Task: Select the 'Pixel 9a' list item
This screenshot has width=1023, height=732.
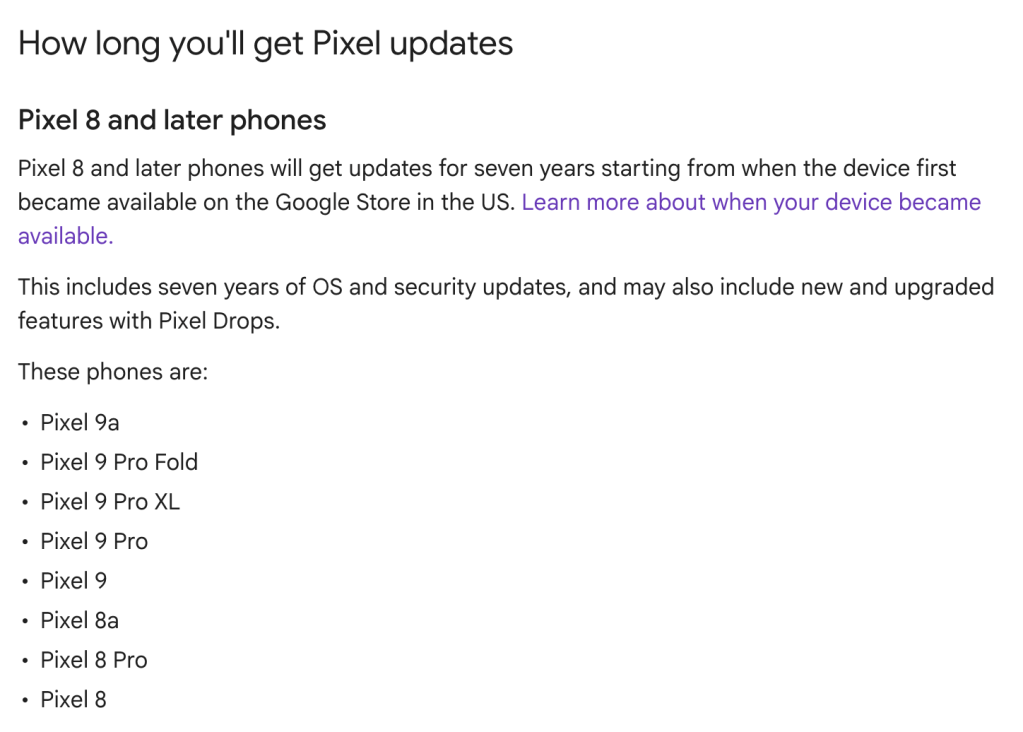Action: click(80, 423)
